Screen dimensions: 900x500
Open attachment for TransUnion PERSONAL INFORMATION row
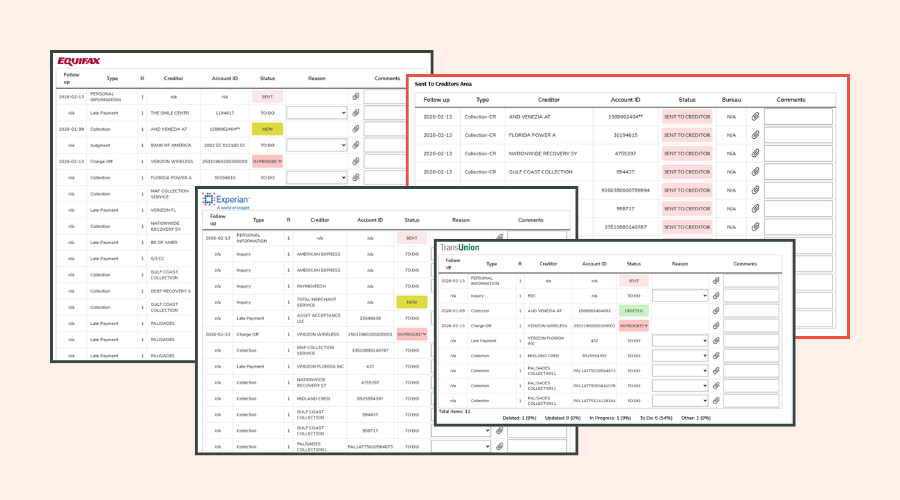click(x=716, y=281)
